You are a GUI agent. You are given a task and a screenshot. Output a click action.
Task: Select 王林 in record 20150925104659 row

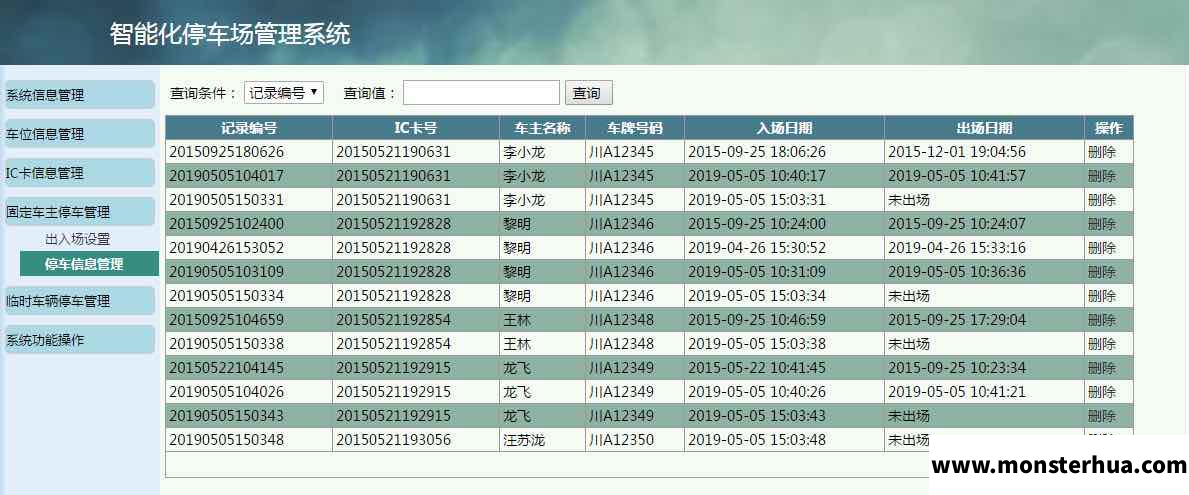point(517,320)
